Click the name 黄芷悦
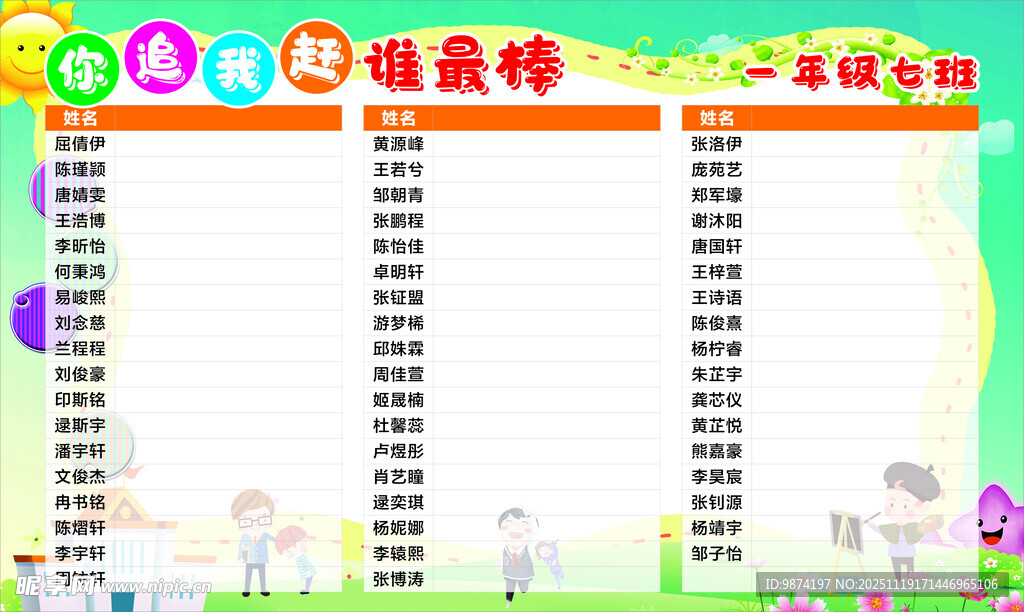This screenshot has height=612, width=1024. (716, 425)
